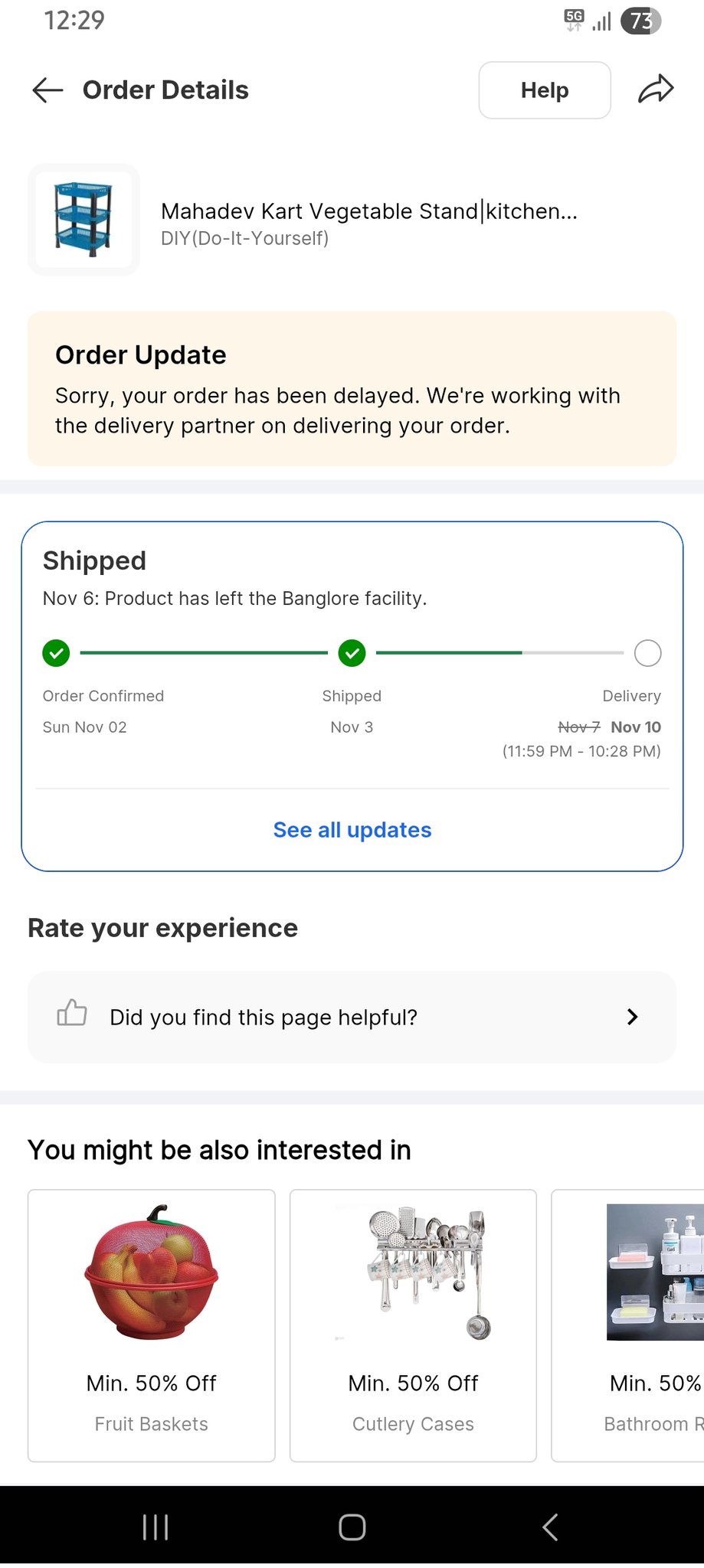This screenshot has height=1568, width=704.
Task: Select the Cutlery Cases offer card
Action: pyautogui.click(x=413, y=1325)
